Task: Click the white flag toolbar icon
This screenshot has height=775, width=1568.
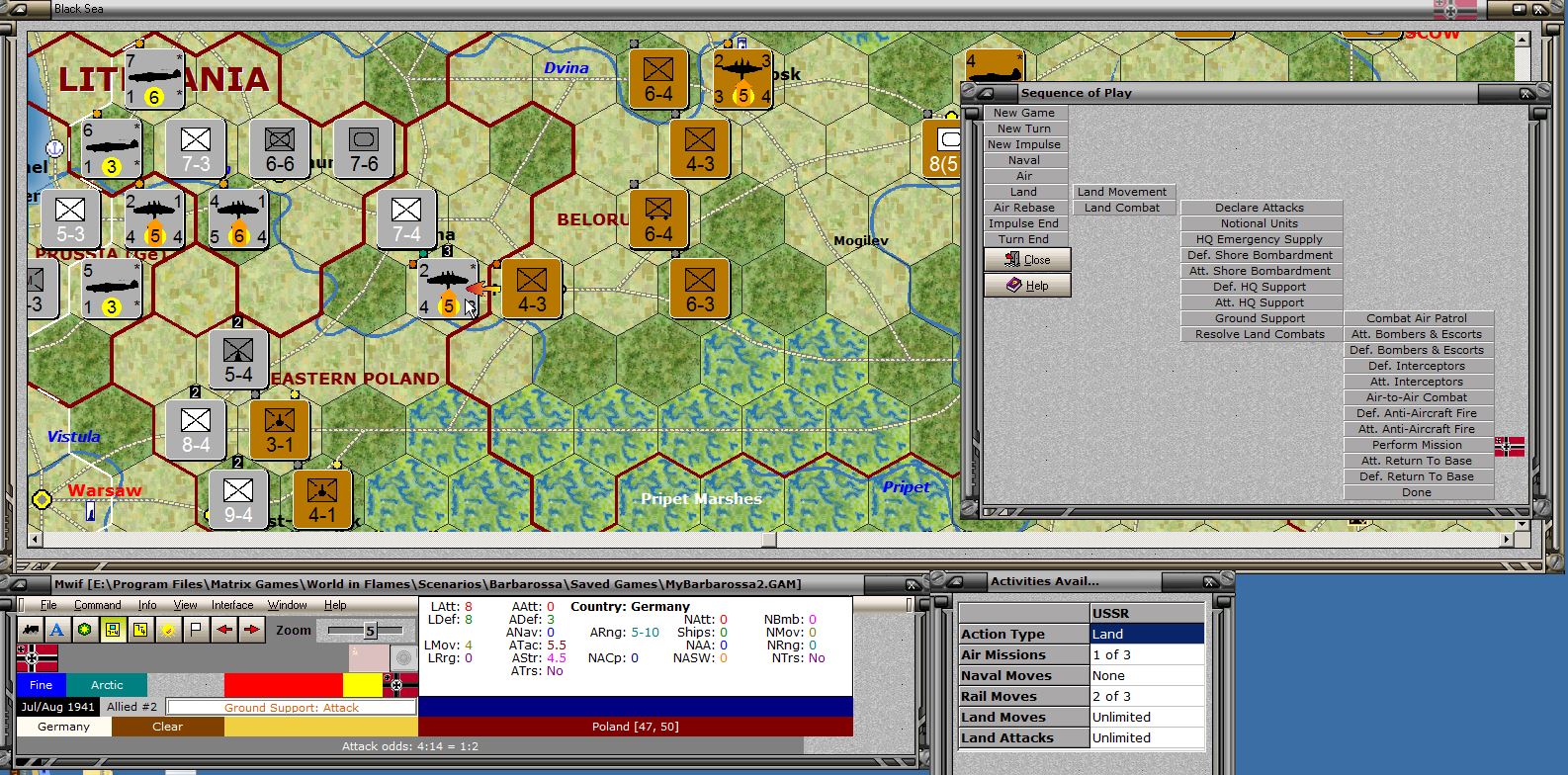Action: click(197, 630)
